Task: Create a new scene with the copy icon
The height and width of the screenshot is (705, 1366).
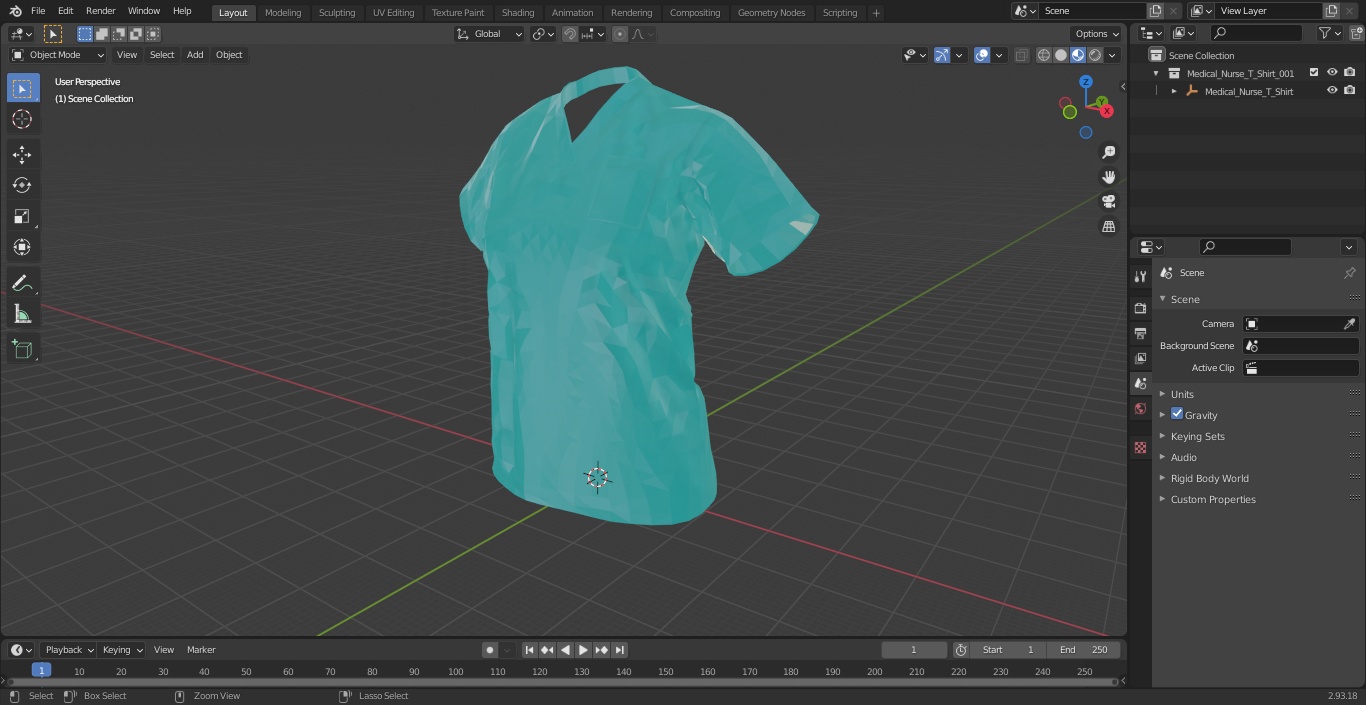Action: point(1155,11)
